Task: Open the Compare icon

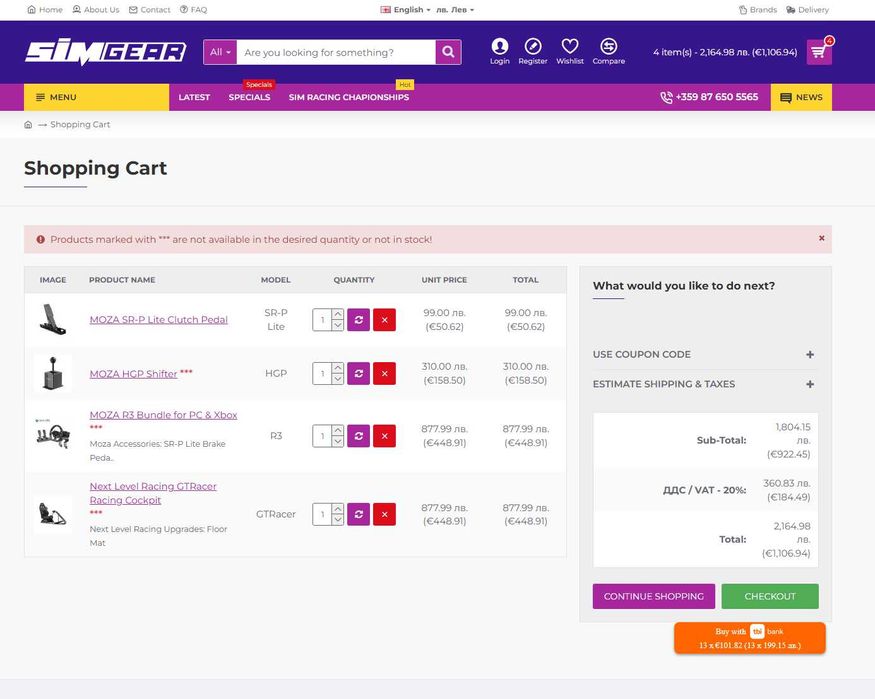Action: pyautogui.click(x=608, y=51)
